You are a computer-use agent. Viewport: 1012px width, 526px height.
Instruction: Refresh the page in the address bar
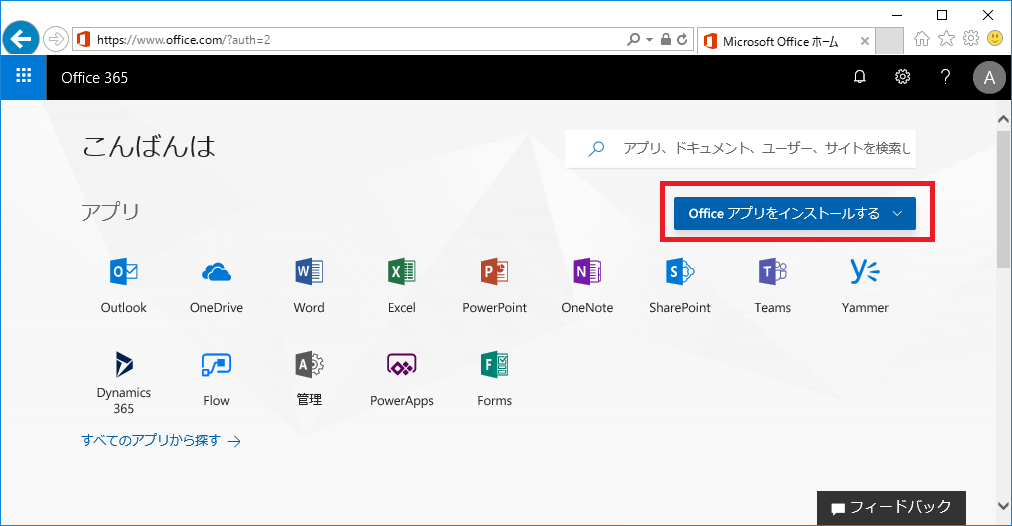click(682, 39)
